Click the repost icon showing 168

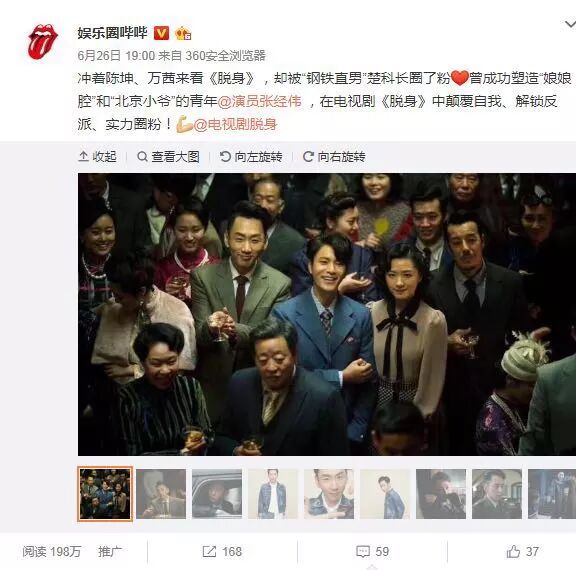(222, 551)
